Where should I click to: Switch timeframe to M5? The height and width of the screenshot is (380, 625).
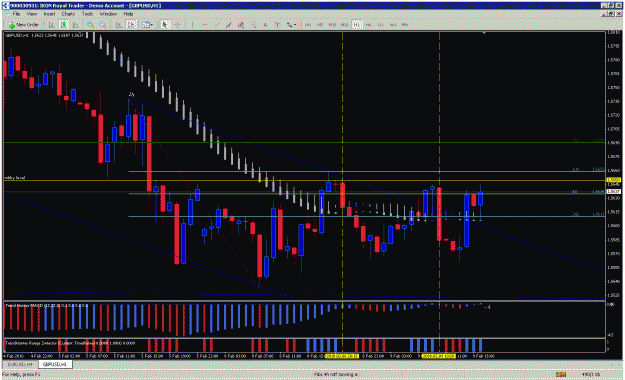320,25
